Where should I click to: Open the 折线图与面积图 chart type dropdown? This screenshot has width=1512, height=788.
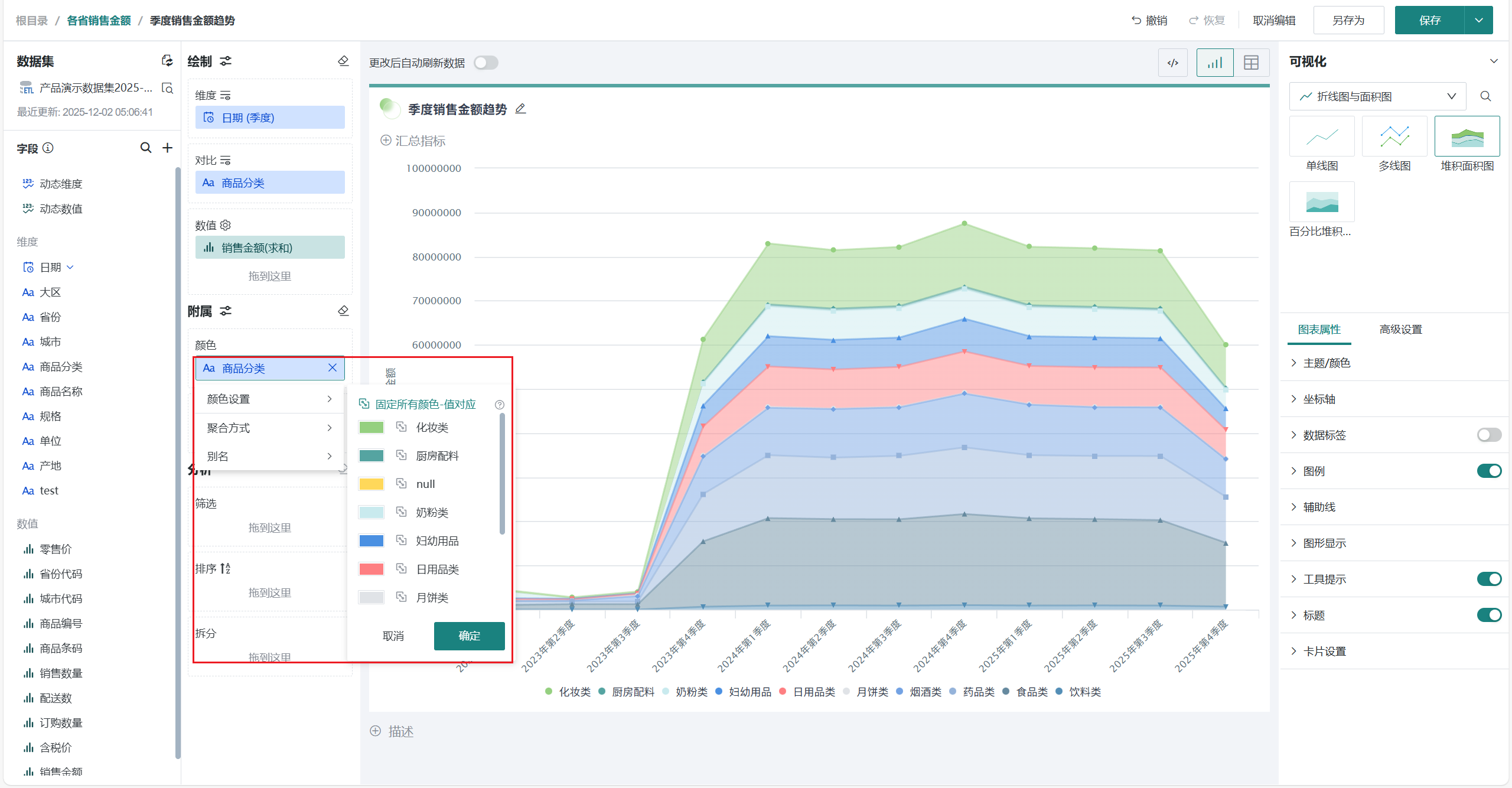[x=1377, y=96]
